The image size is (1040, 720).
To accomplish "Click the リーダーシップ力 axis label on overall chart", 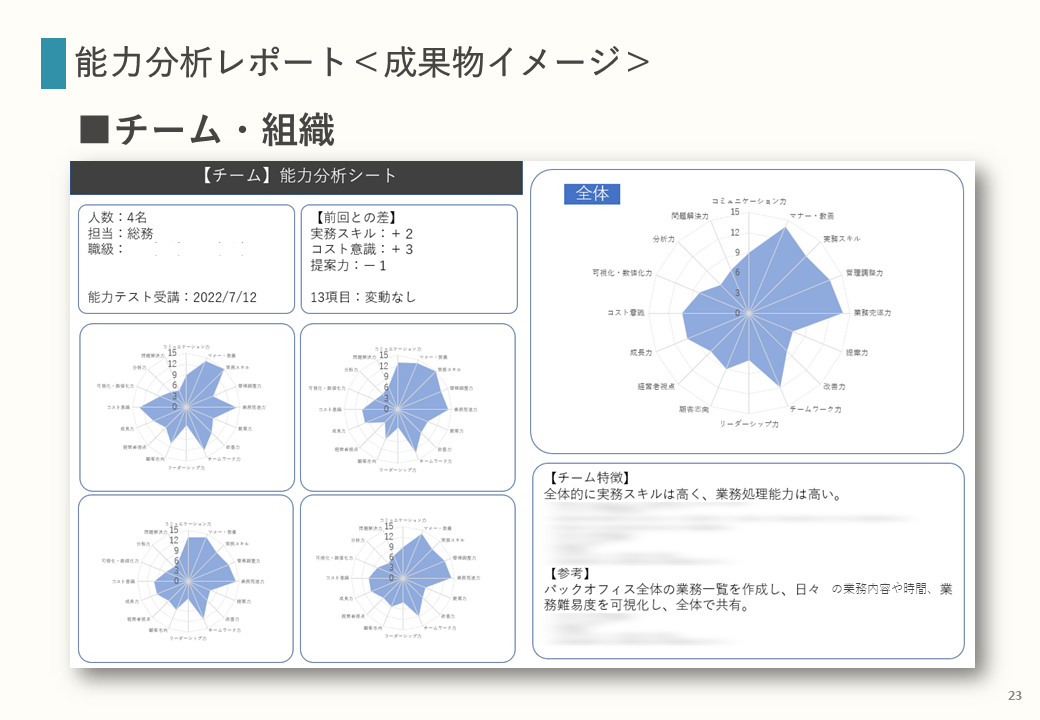I will (x=749, y=424).
